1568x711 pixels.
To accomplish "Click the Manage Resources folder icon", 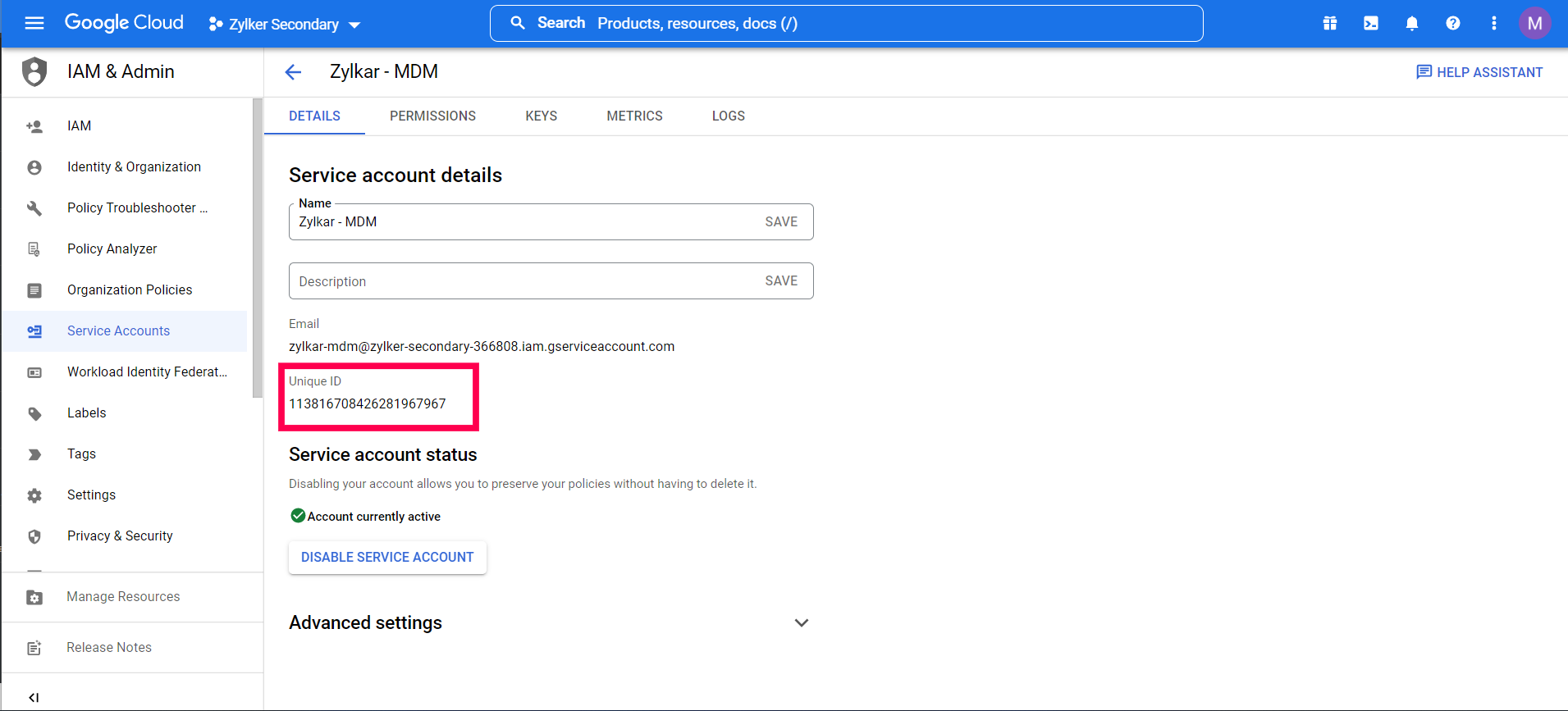I will 34,597.
